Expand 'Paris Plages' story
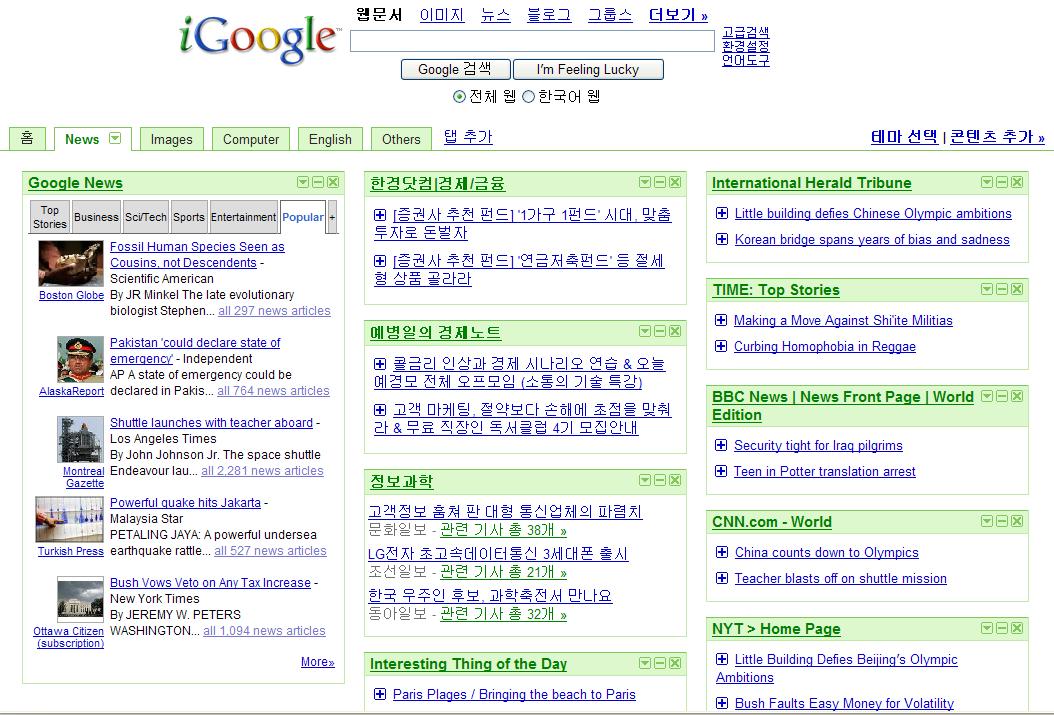 tap(380, 693)
